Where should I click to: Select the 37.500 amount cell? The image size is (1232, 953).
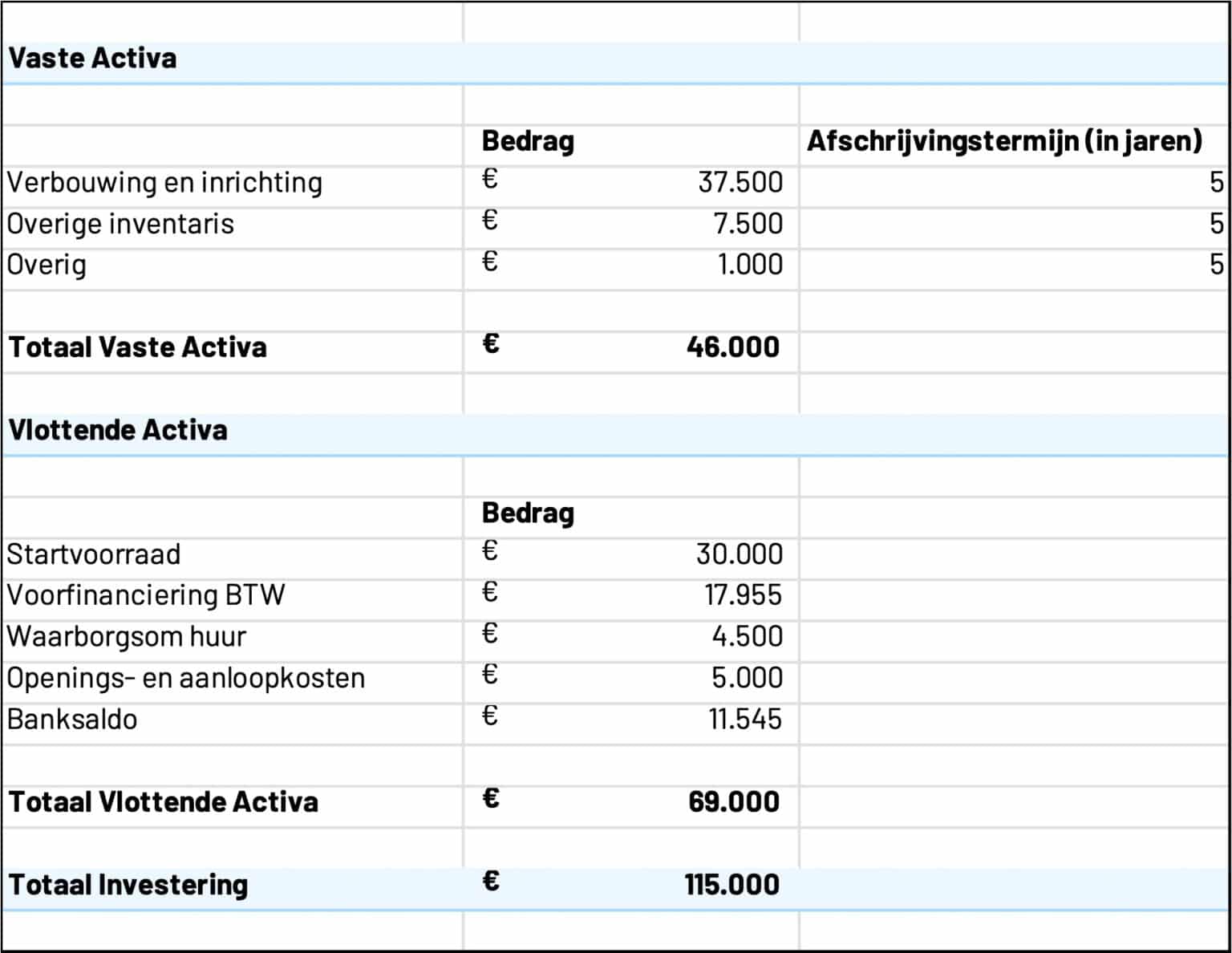pos(738,183)
